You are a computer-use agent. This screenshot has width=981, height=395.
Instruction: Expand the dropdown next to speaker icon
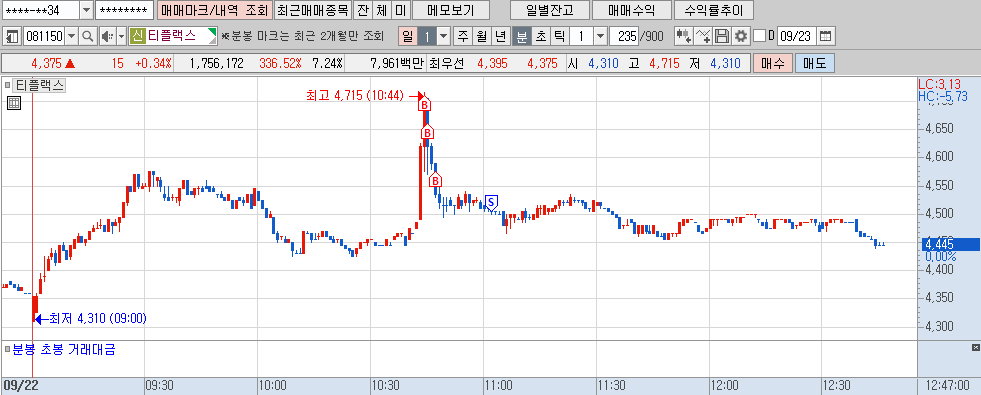coord(121,36)
